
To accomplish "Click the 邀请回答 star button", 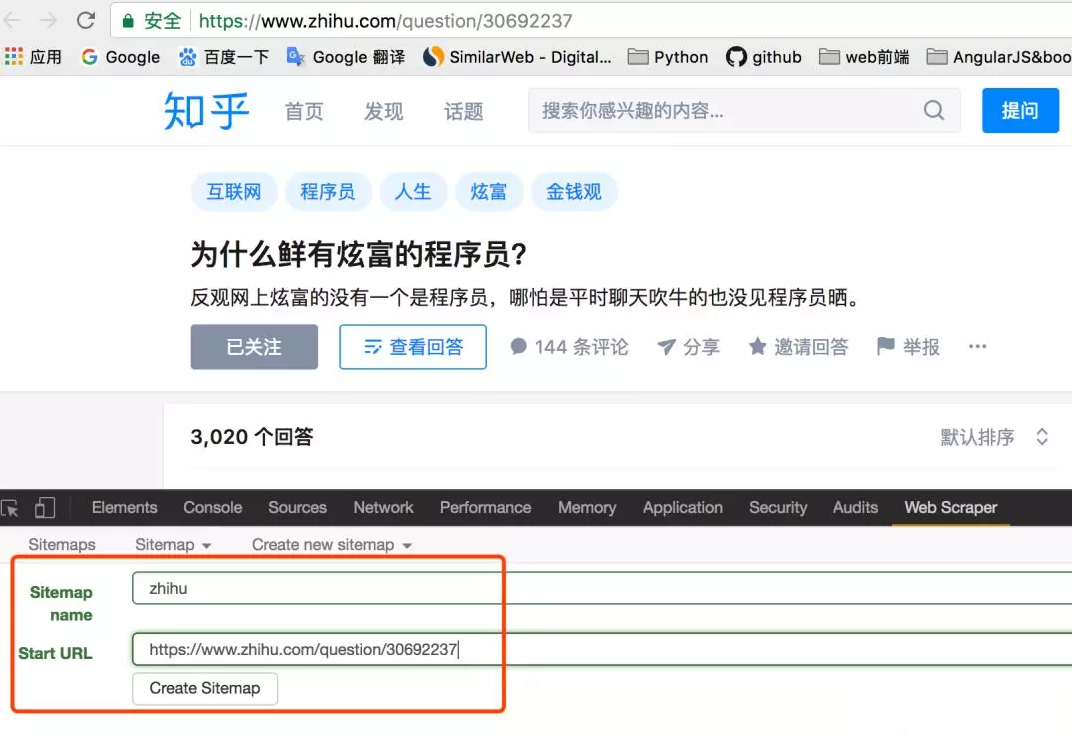I will coord(798,347).
